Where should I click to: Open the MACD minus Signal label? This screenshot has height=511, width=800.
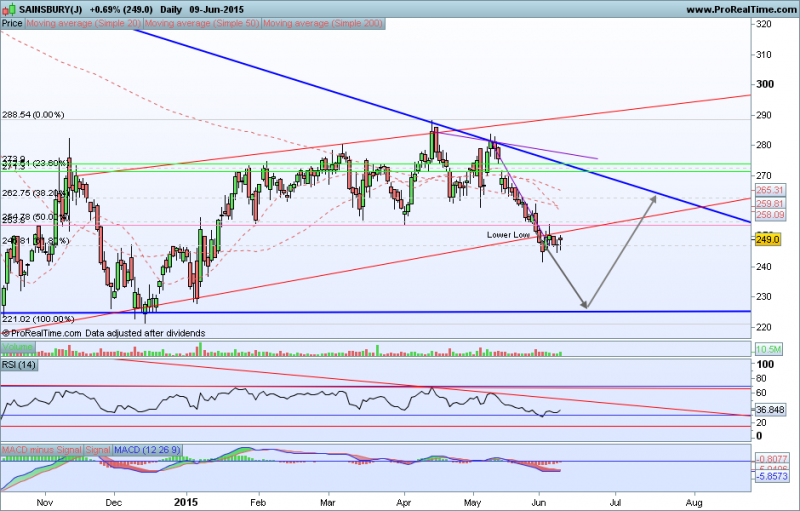(43, 451)
